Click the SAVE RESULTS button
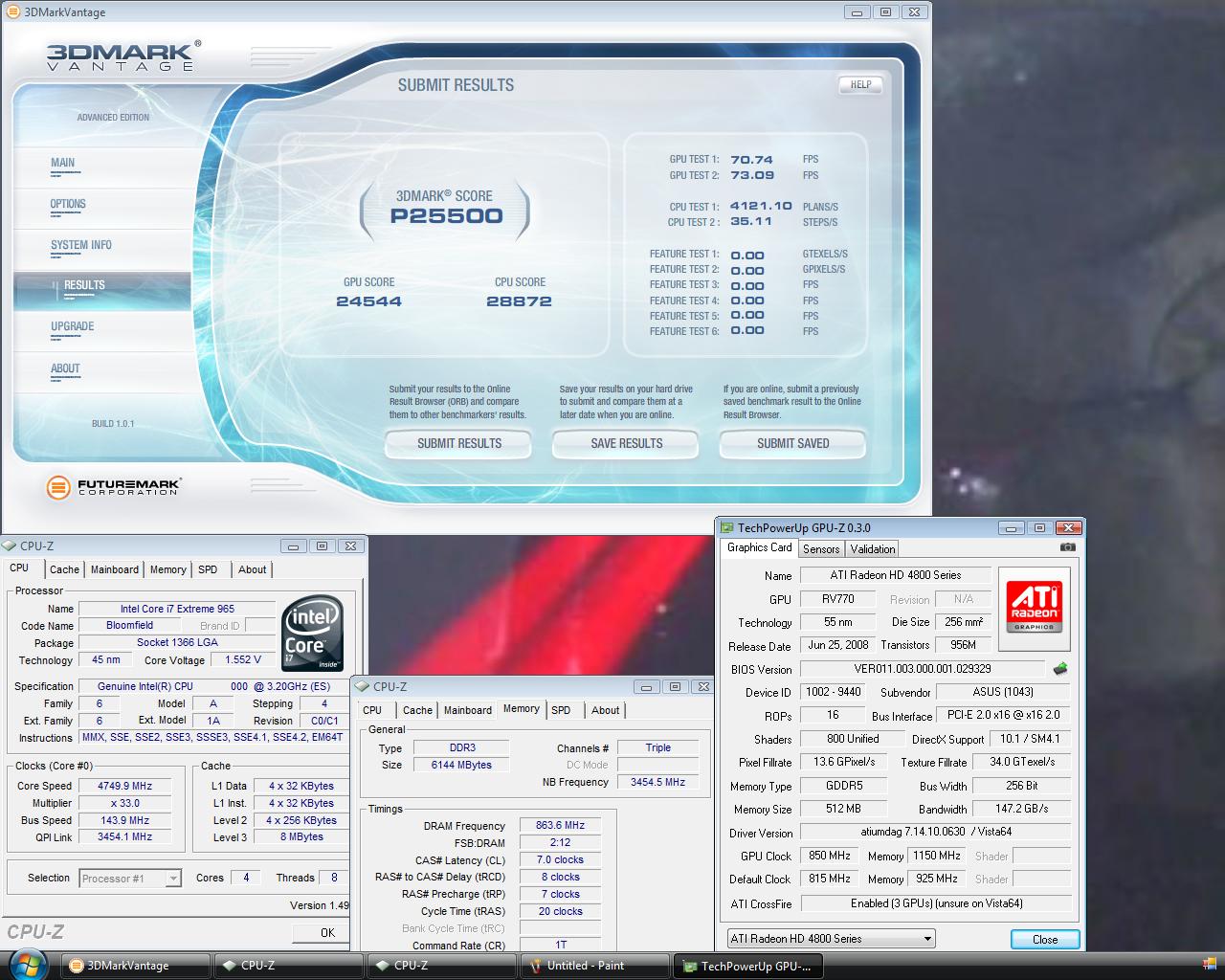This screenshot has height=980, width=1225. [x=627, y=443]
